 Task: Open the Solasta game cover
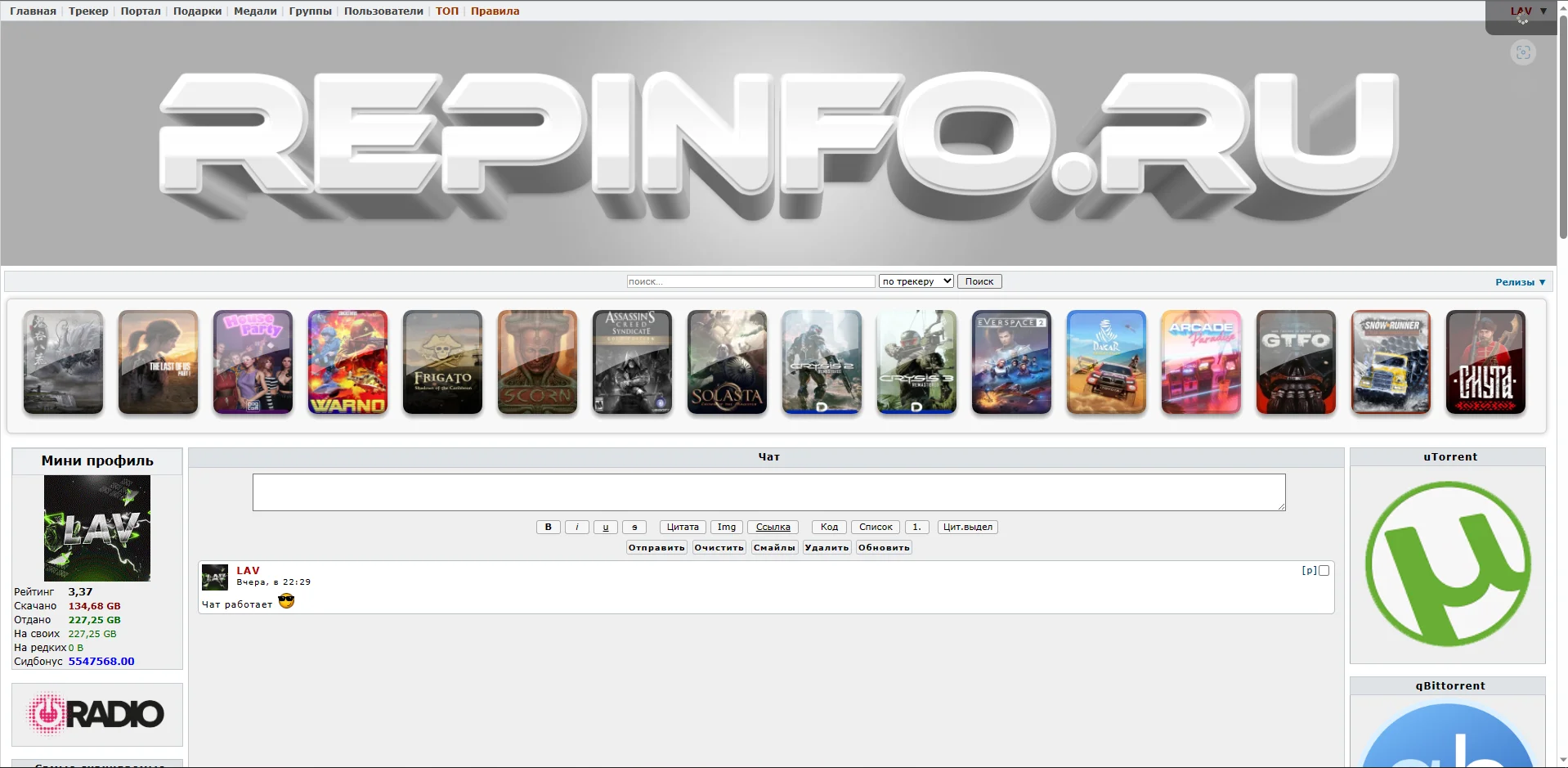(727, 362)
